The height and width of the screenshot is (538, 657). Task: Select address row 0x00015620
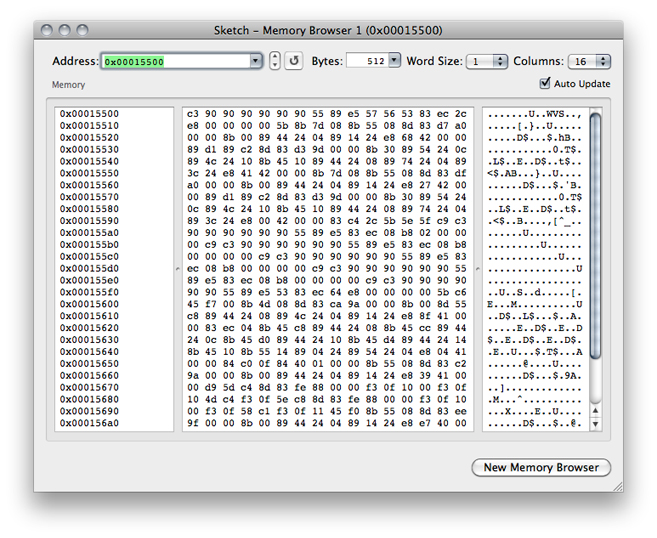pos(89,328)
